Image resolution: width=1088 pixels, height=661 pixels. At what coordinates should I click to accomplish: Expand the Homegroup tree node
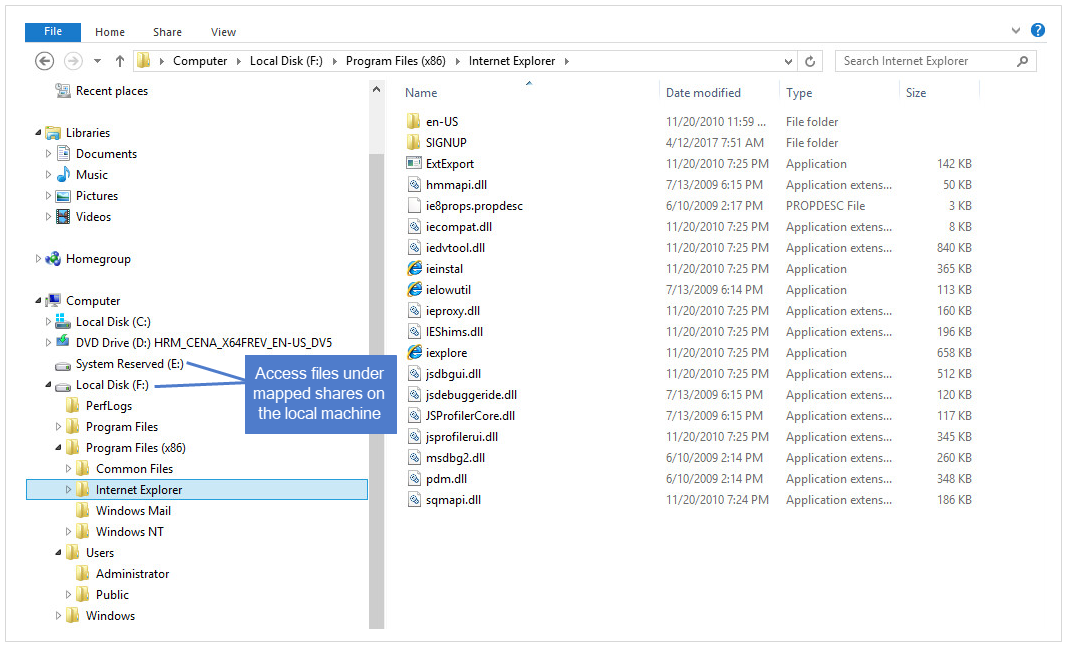tap(38, 259)
